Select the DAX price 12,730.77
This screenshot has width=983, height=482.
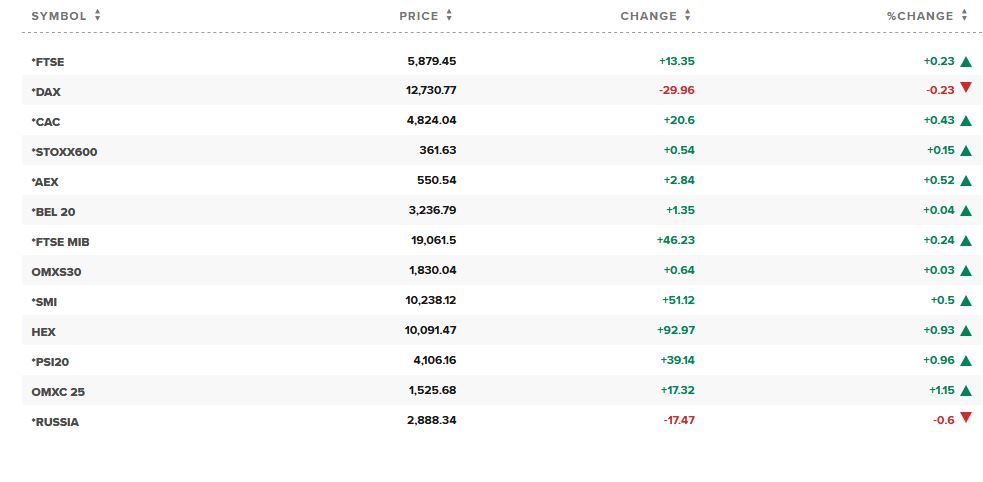coord(431,90)
